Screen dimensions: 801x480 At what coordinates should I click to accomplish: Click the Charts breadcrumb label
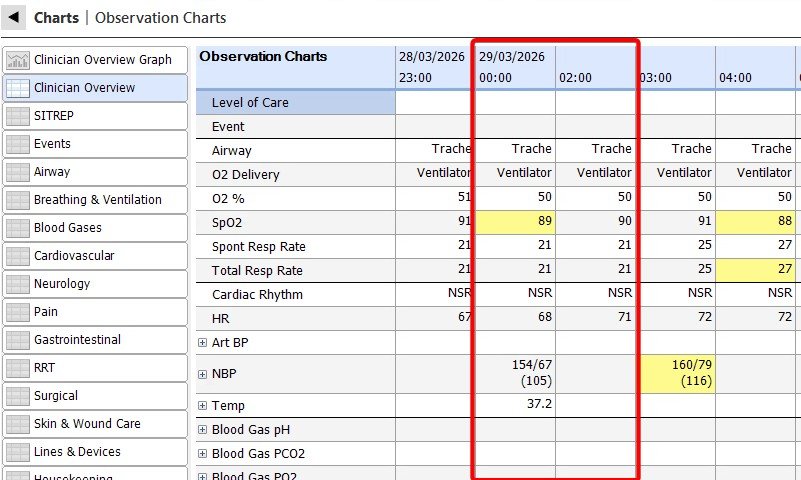click(x=57, y=18)
